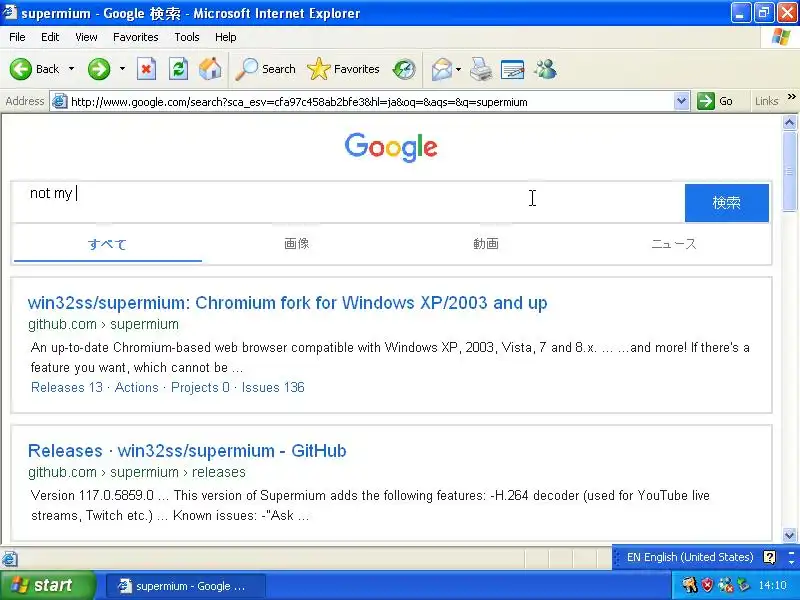Click the safely remove hardware tray icon
The height and width of the screenshot is (600, 800).
[743, 585]
